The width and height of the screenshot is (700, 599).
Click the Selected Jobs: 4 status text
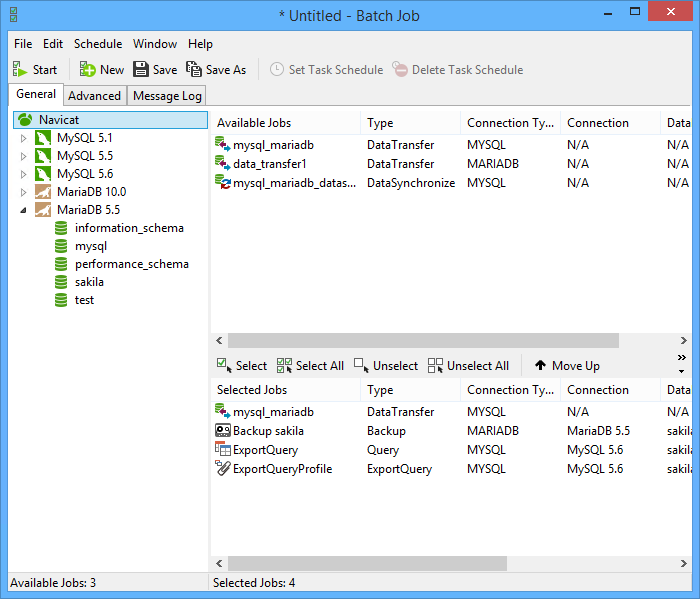tap(254, 582)
